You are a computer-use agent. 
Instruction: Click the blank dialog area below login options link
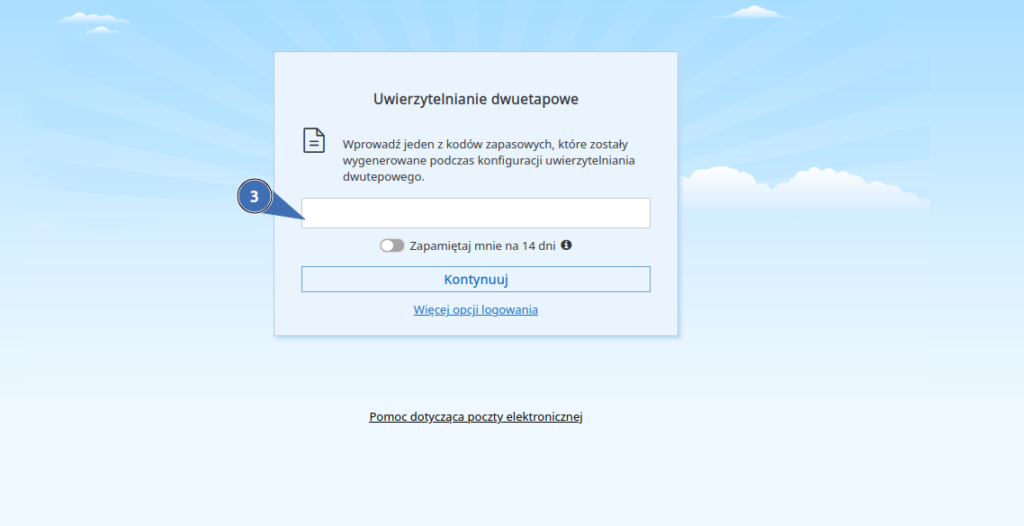pyautogui.click(x=476, y=327)
